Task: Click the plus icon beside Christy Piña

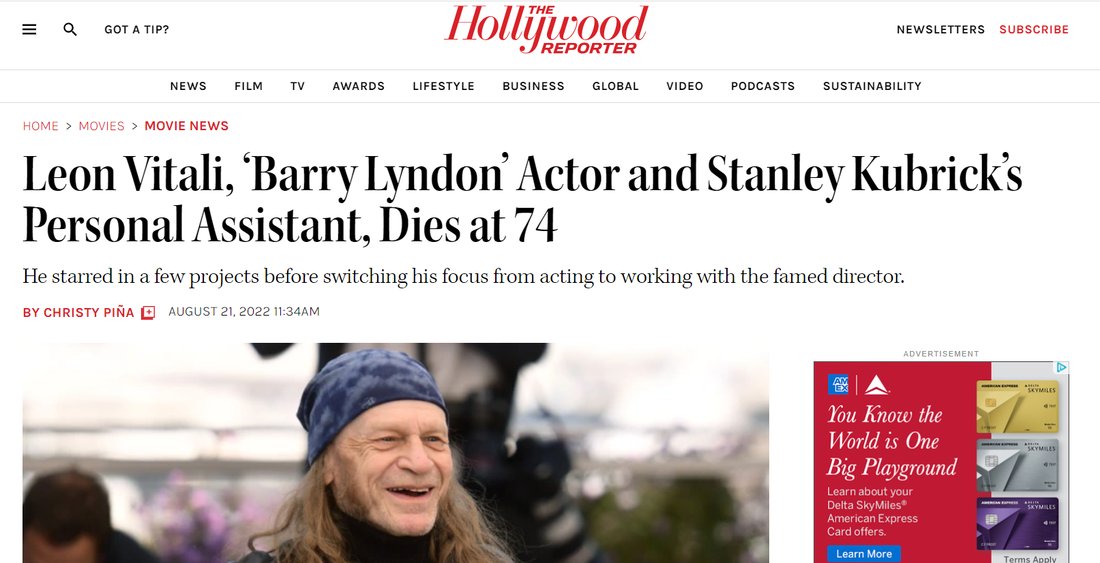Action: click(x=148, y=313)
